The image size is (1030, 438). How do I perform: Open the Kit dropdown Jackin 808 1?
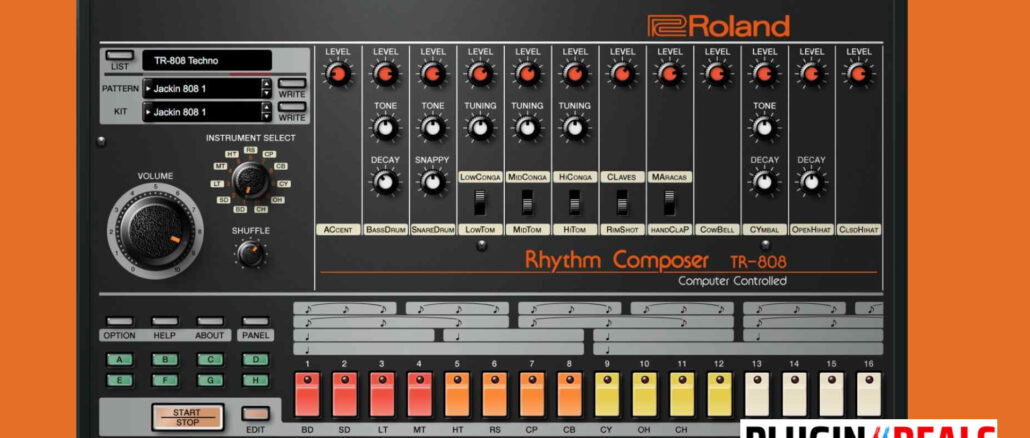(x=201, y=112)
